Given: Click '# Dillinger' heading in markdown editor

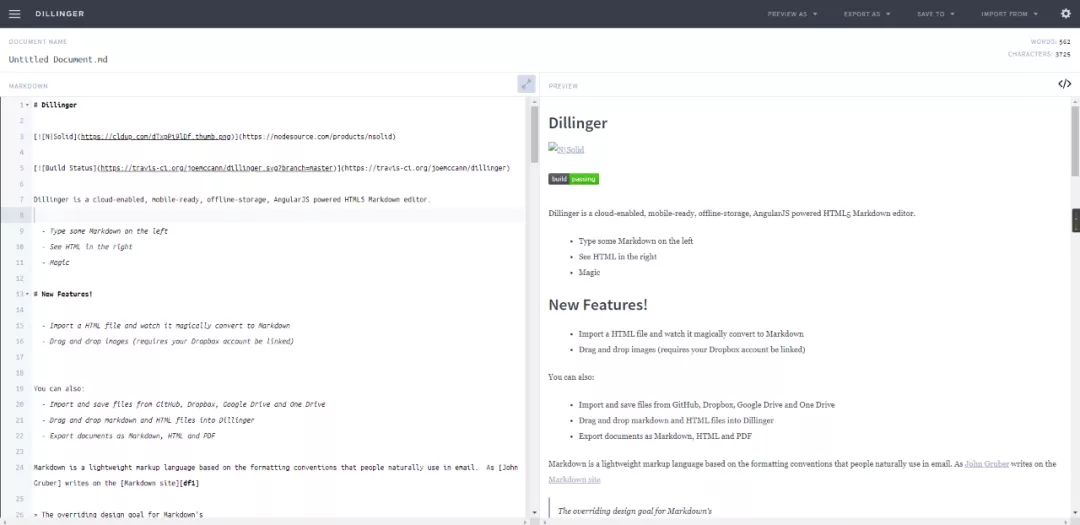Looking at the screenshot, I should [55, 105].
